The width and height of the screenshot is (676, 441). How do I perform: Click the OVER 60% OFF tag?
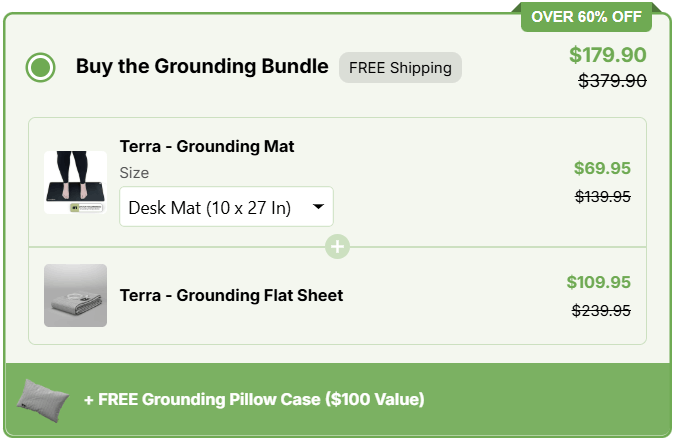tap(586, 16)
